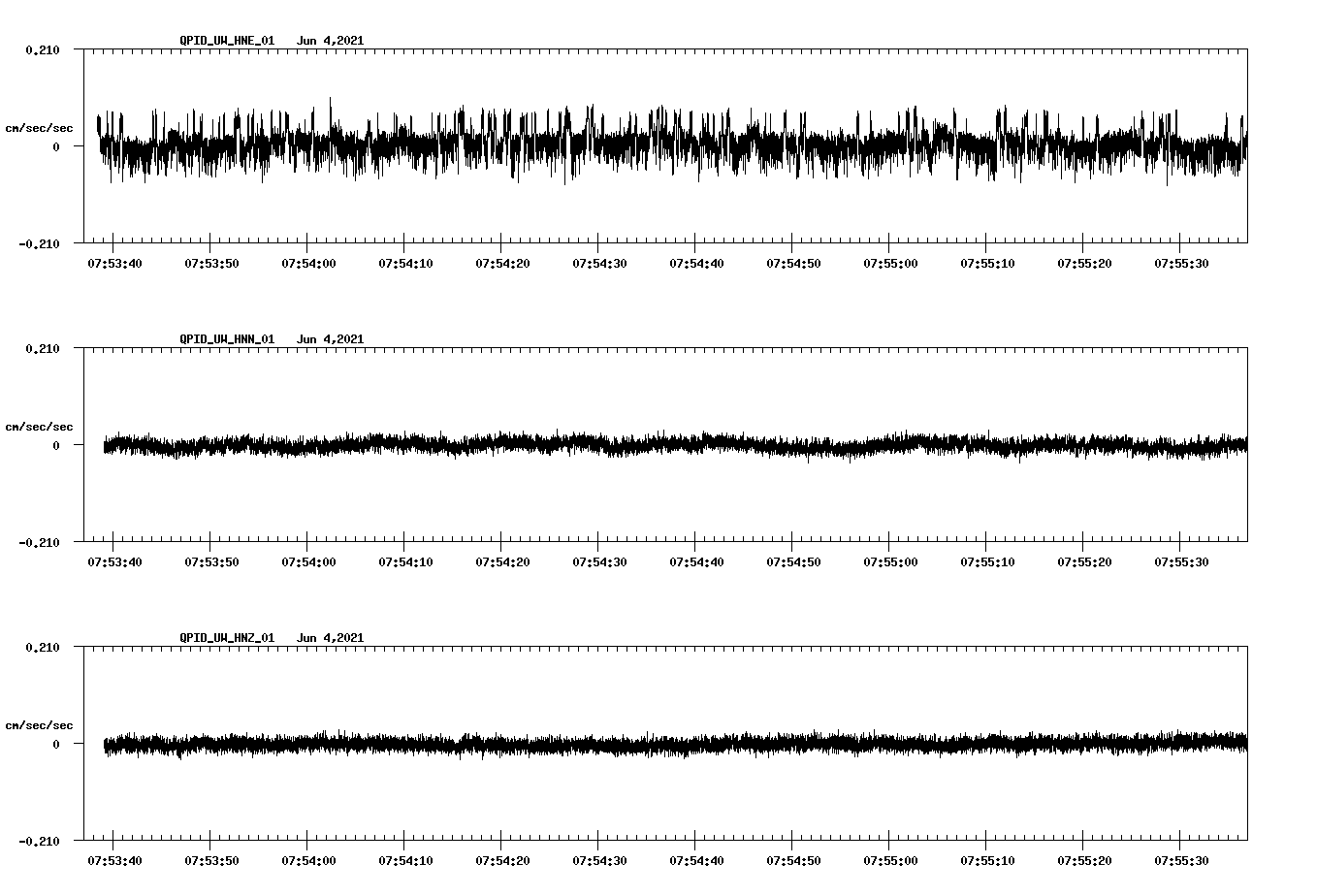Click the -0.210 lower limit on HNN plot
1317x896 pixels.
coord(39,542)
